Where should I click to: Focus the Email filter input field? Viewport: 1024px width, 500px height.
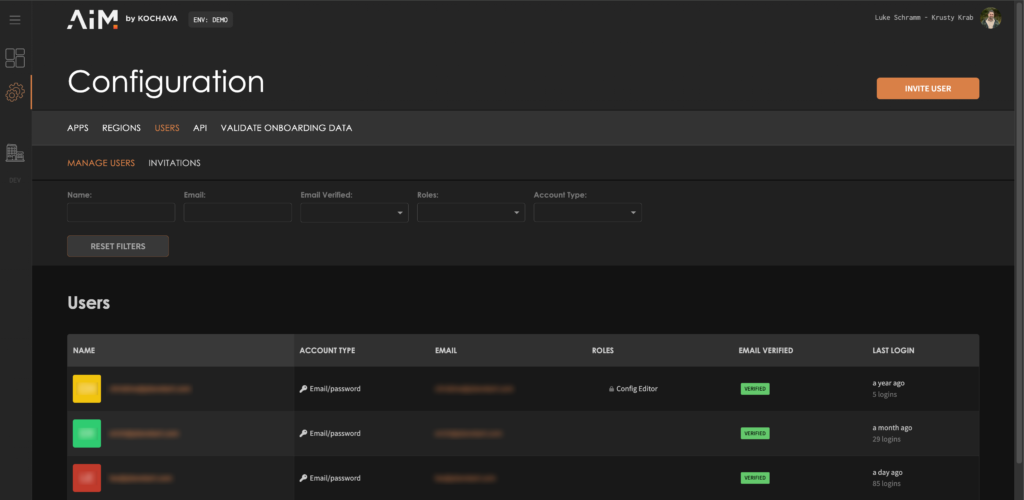[x=237, y=212]
